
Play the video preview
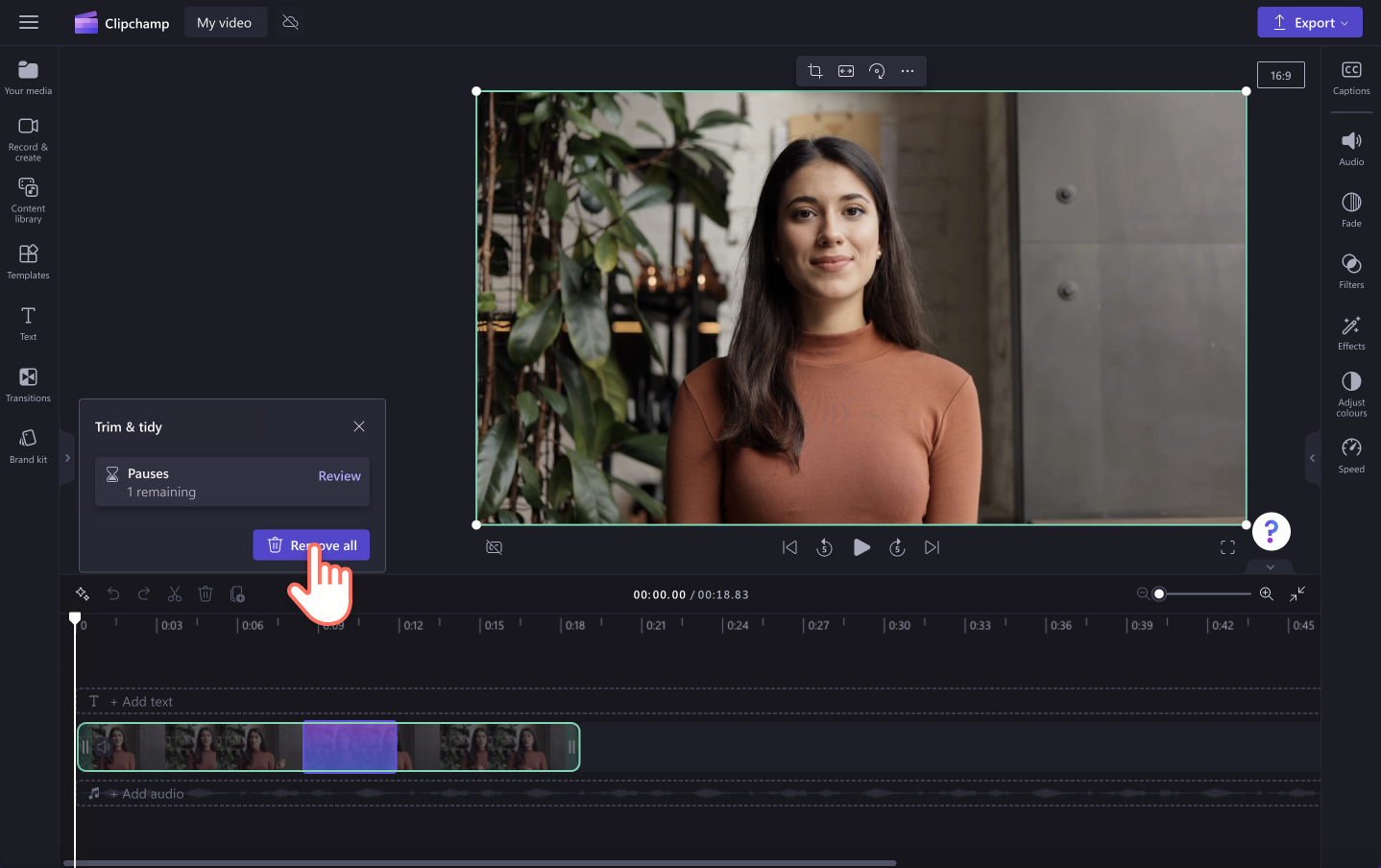point(861,547)
